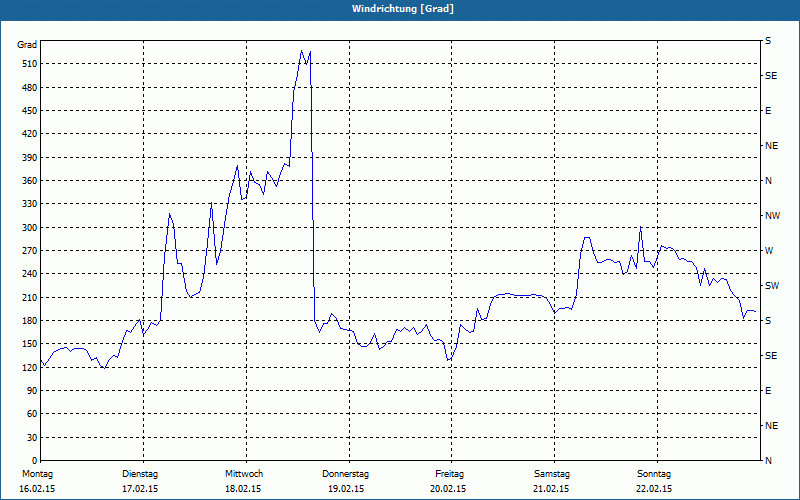
Task: Select the date 20.02.15
Action: 448,489
